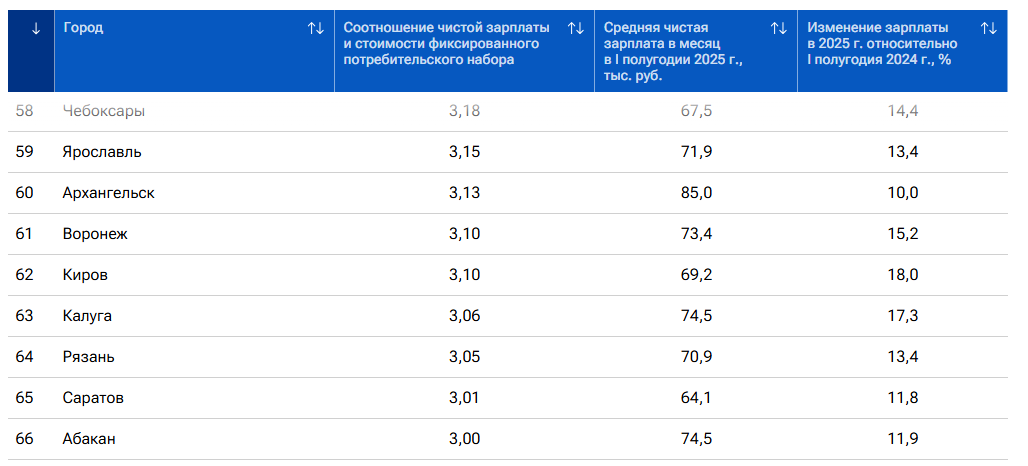Image resolution: width=1028 pixels, height=466 pixels.
Task: Select Калуга in the table
Action: 87,316
